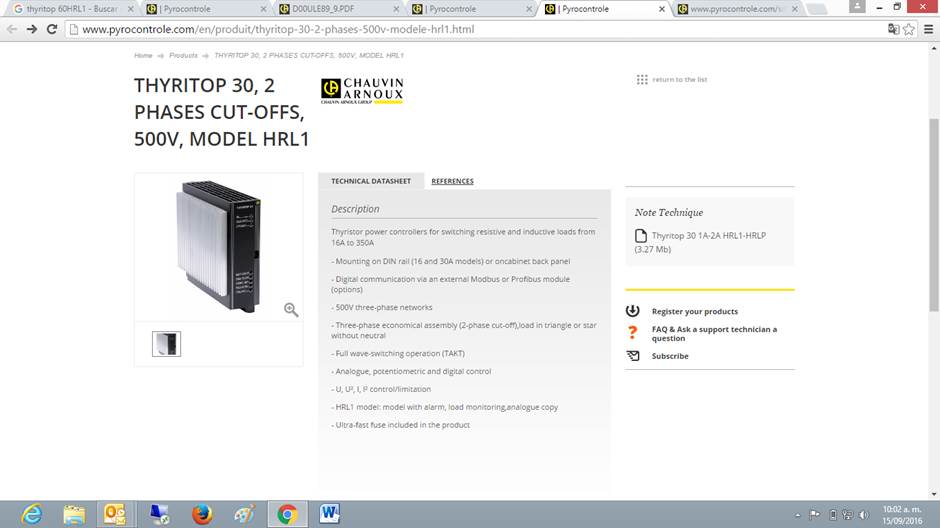The image size is (940, 528).
Task: Go back with the browser back arrow
Action: click(12, 29)
